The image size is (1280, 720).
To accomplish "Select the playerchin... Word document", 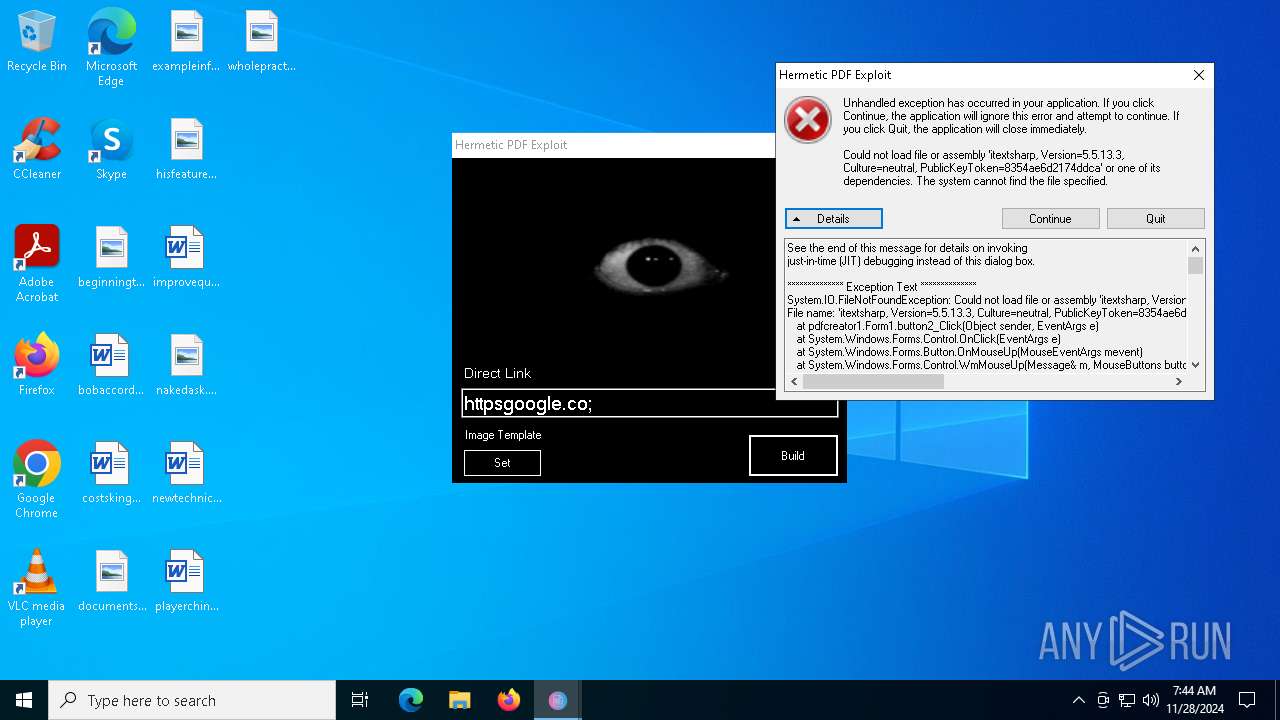I will point(186,582).
